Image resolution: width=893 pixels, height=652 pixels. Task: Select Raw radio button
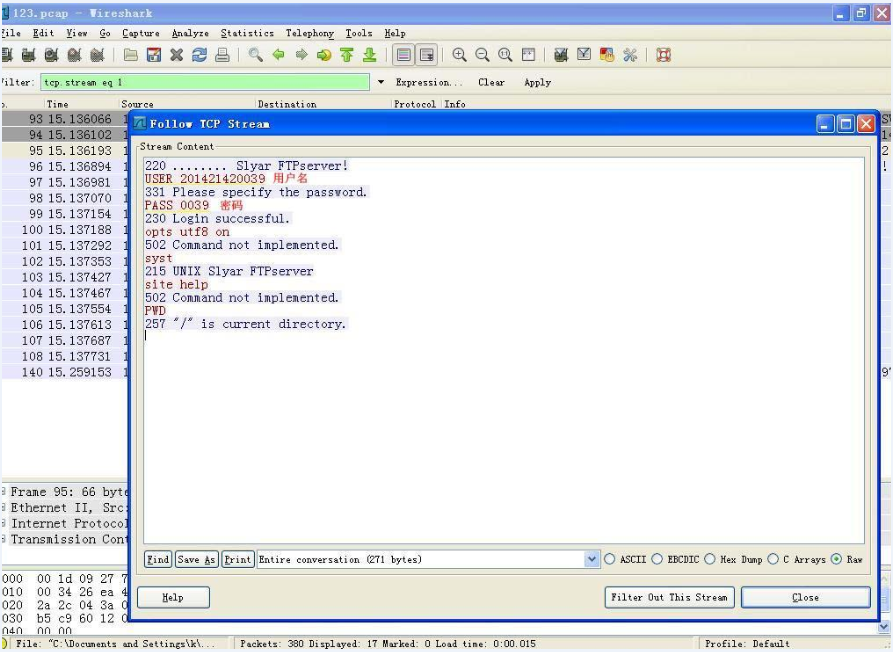[x=836, y=559]
